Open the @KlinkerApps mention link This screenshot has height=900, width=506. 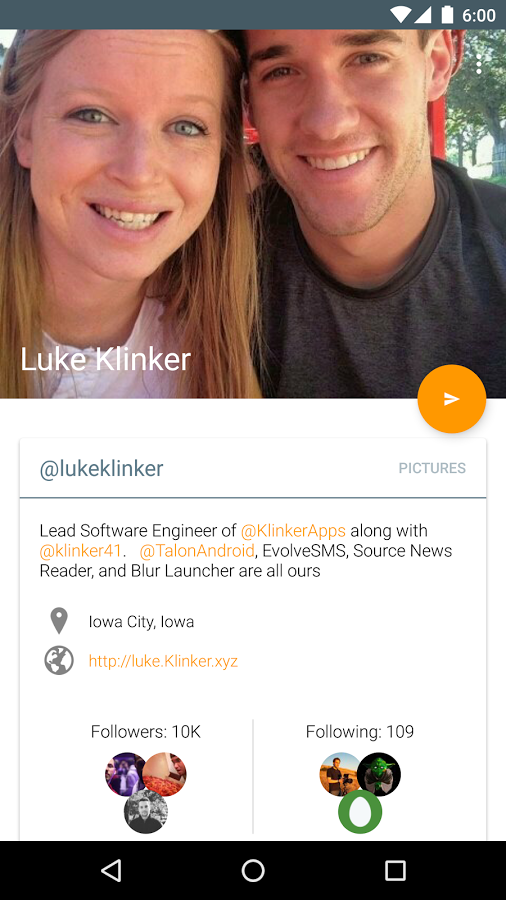[293, 530]
